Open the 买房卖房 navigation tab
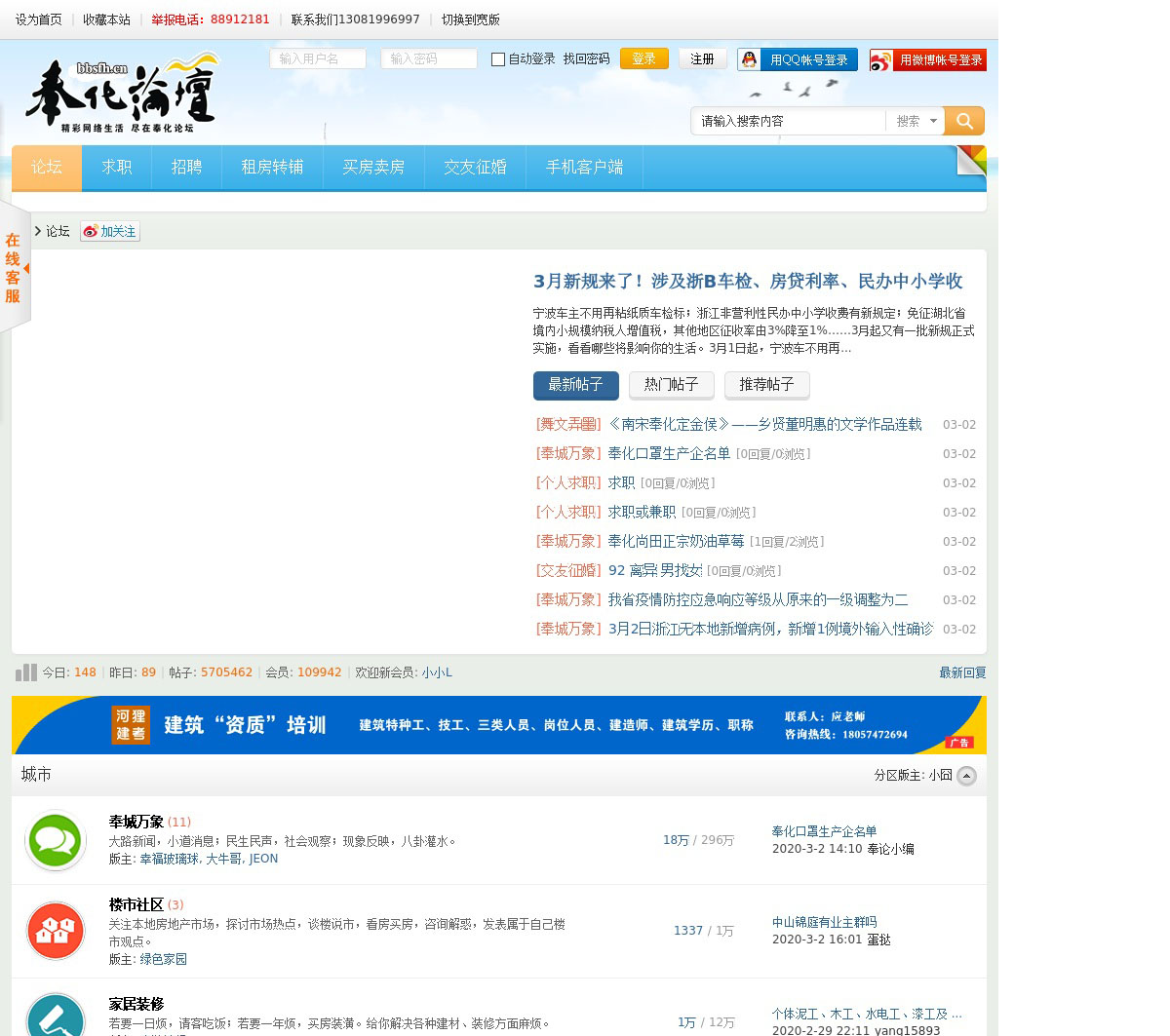The image size is (1170, 1036). [x=374, y=167]
